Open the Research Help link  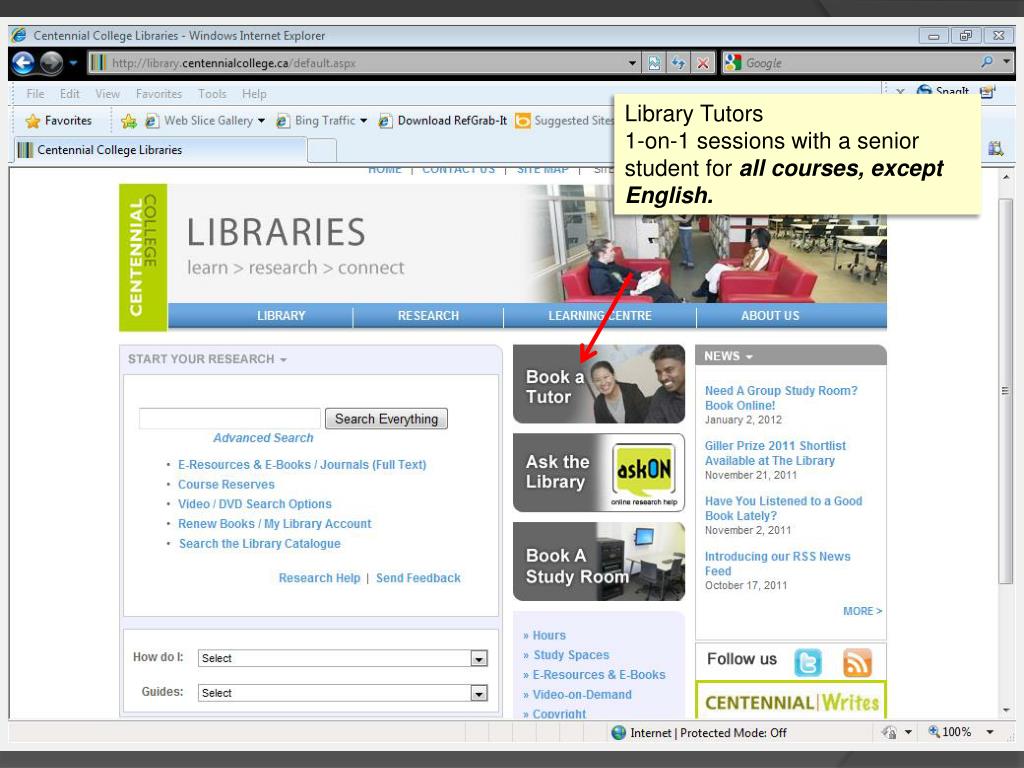pyautogui.click(x=319, y=578)
